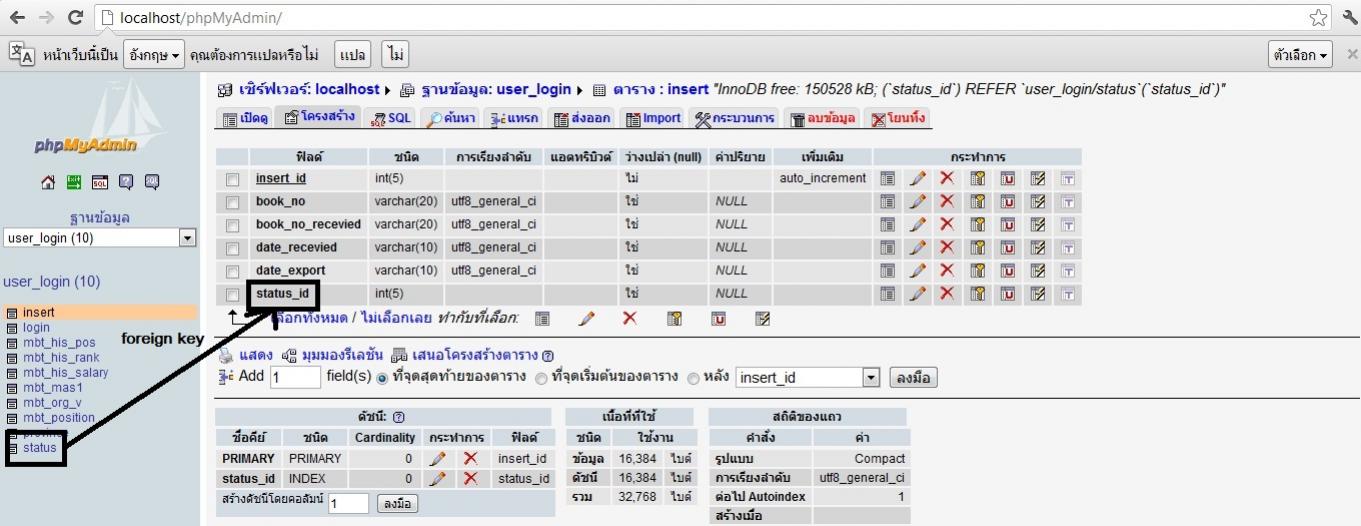
Task: Open the phpMyAdmin documentation icon
Action: (125, 183)
